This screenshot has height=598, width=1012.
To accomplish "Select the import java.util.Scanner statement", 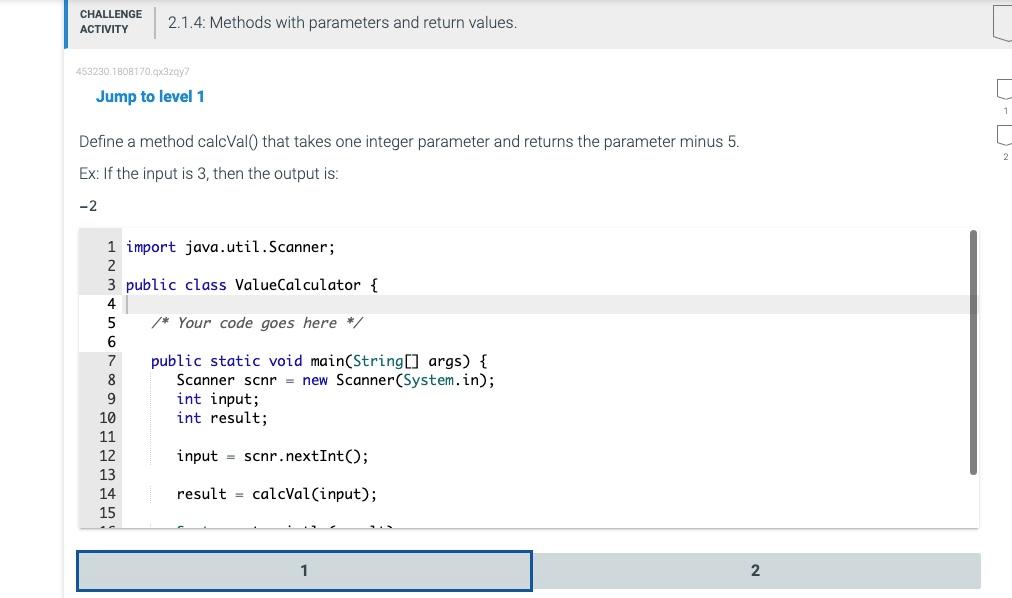I will pyautogui.click(x=230, y=246).
